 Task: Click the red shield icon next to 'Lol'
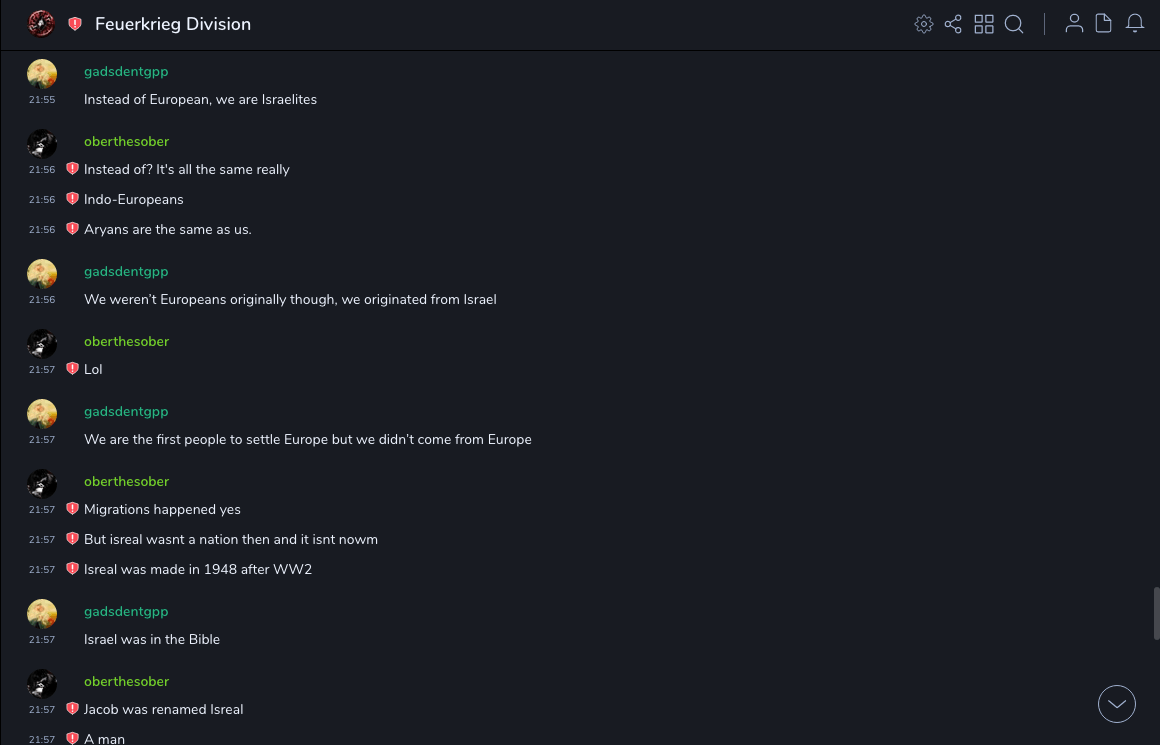click(x=72, y=369)
